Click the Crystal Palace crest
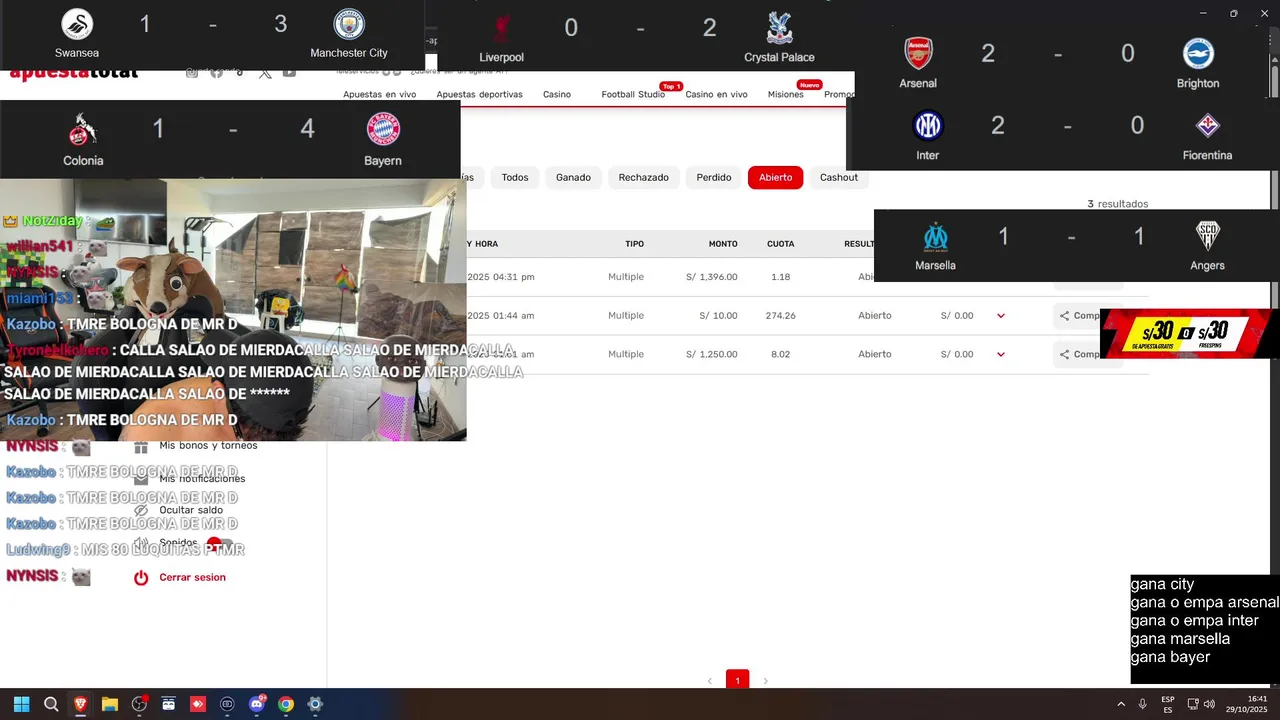Viewport: 1280px width, 720px height. tap(779, 28)
